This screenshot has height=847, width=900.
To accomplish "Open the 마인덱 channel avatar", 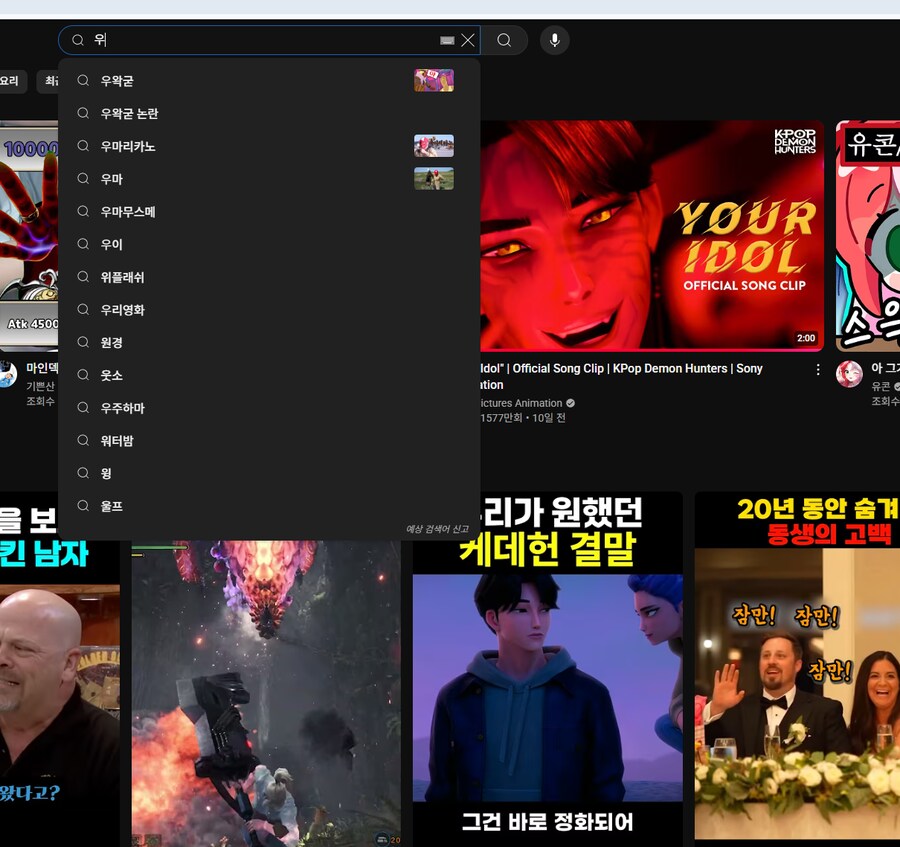I will [7, 374].
